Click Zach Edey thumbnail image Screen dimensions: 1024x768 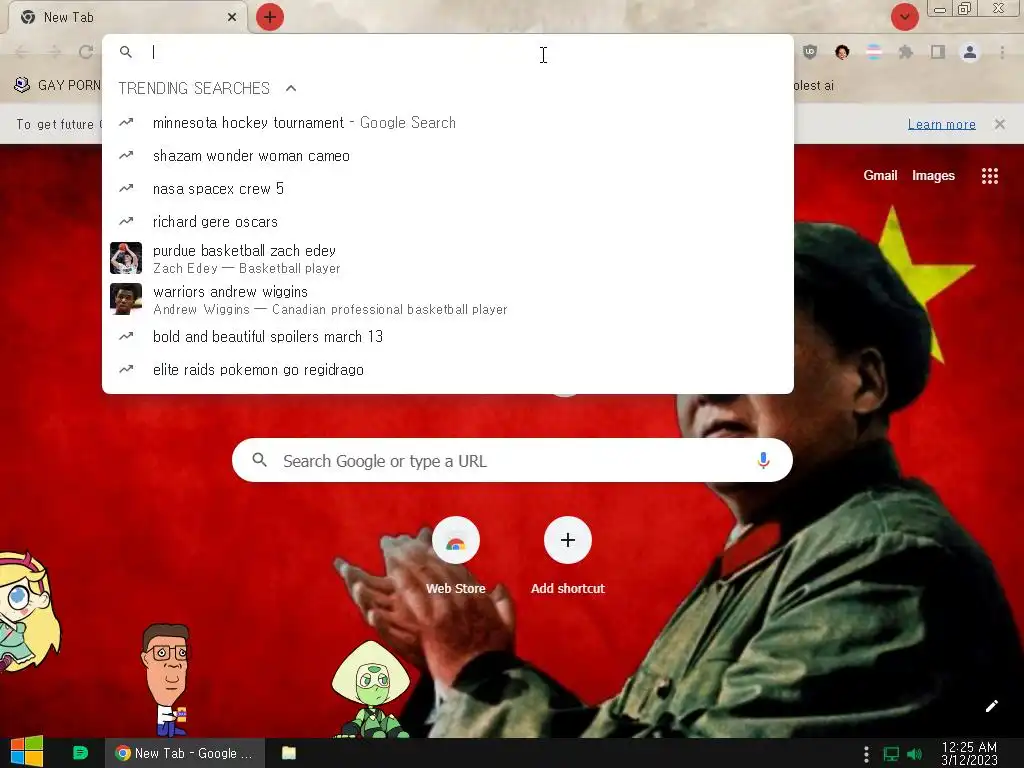[x=126, y=258]
